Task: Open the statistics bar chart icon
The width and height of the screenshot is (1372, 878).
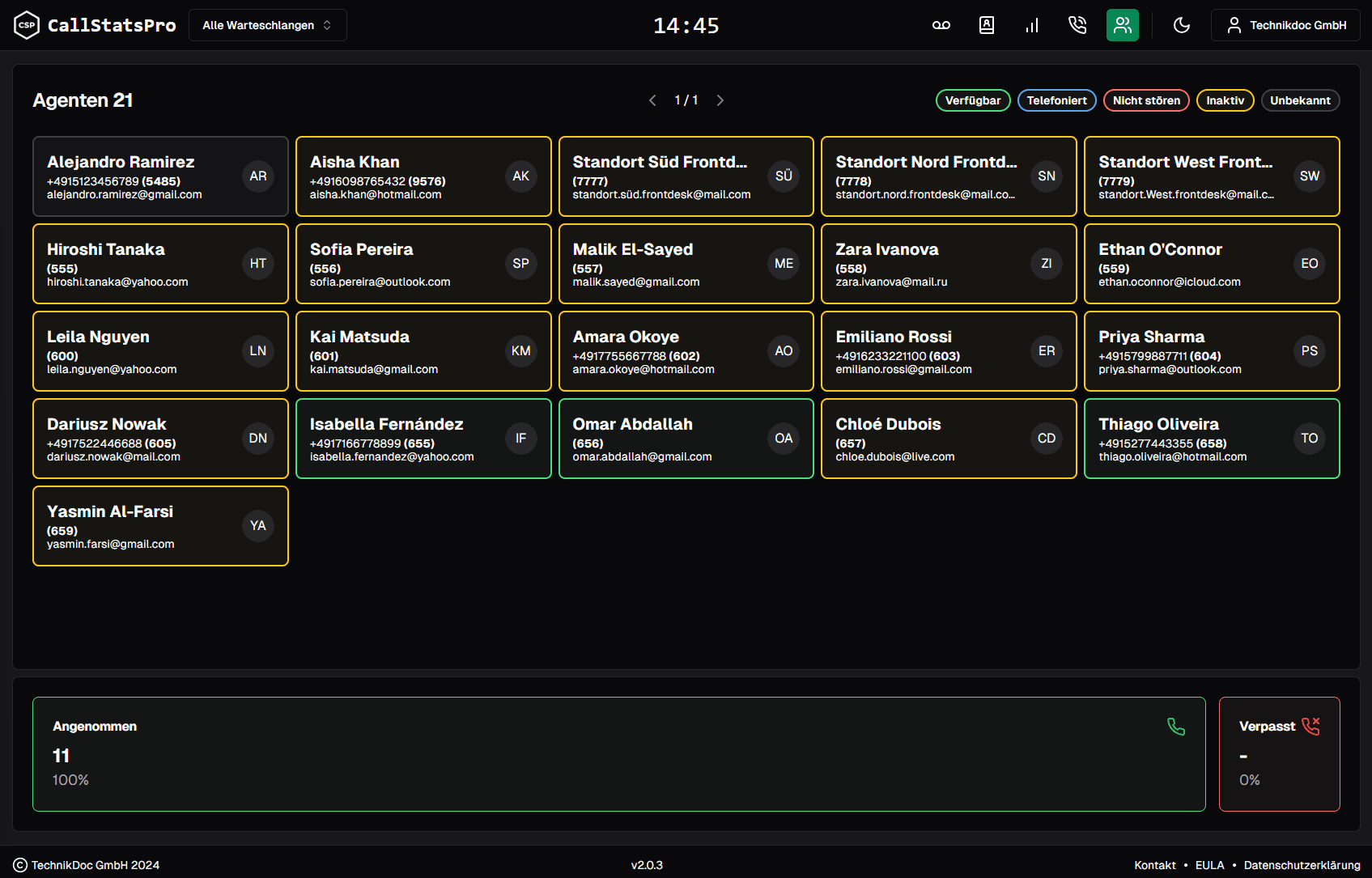Action: [1031, 25]
